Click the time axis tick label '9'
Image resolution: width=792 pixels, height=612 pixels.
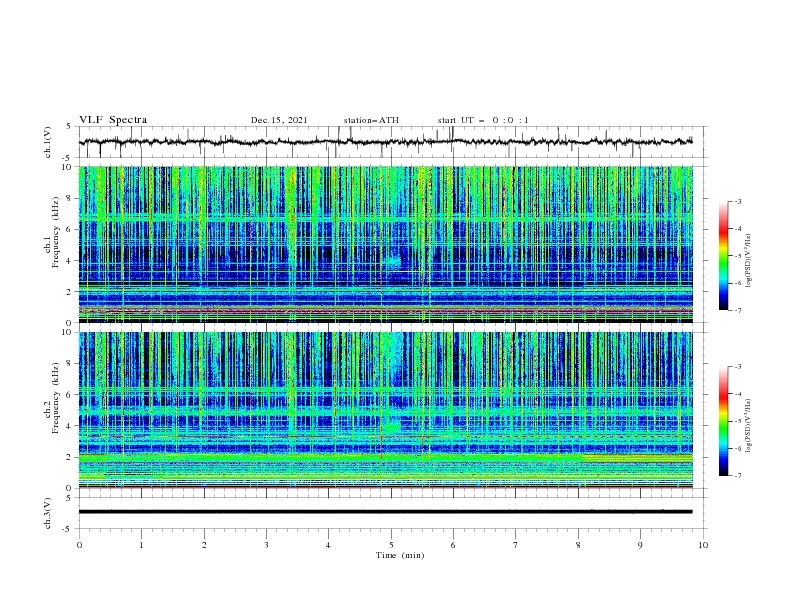coord(640,545)
